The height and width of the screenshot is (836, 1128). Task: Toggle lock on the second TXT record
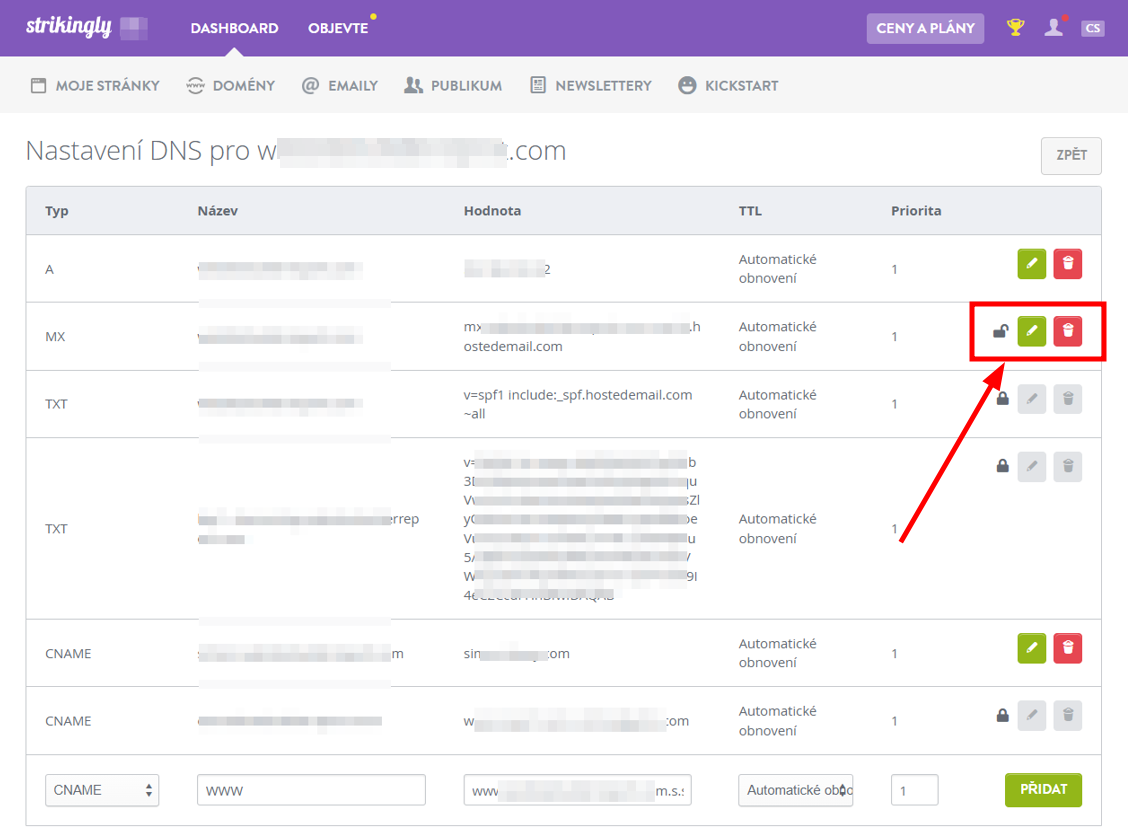(x=1002, y=466)
